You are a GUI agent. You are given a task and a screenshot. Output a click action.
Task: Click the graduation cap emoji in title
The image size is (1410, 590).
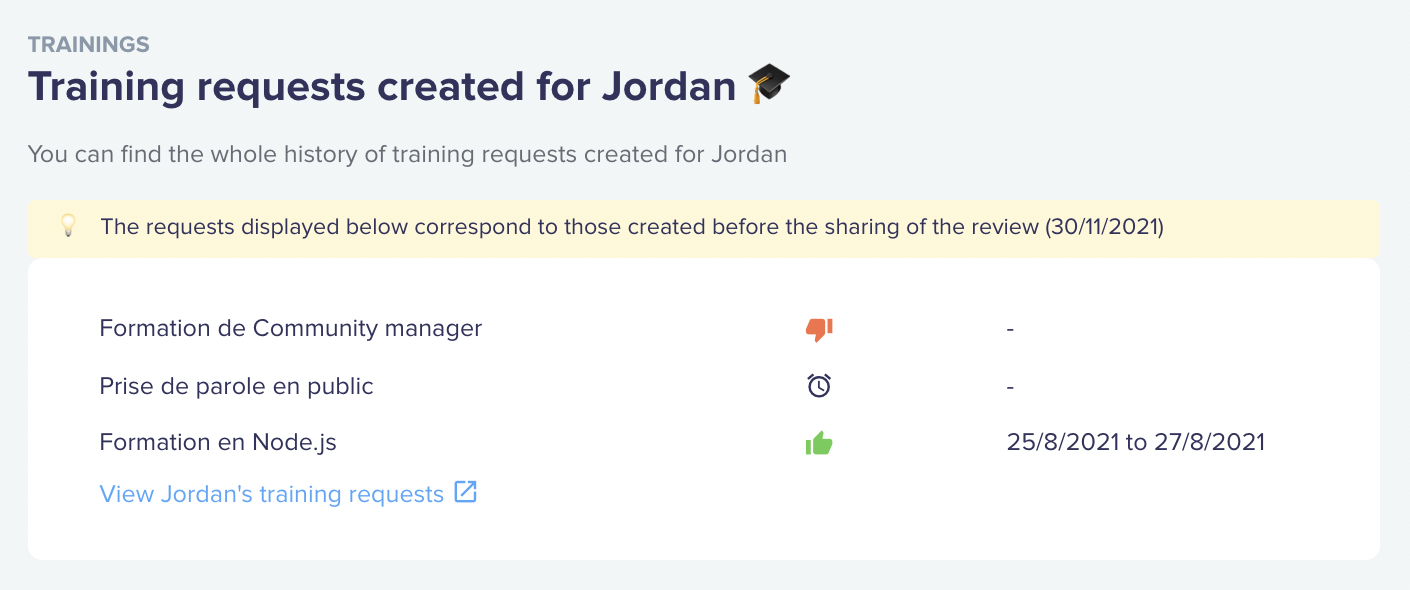(770, 84)
